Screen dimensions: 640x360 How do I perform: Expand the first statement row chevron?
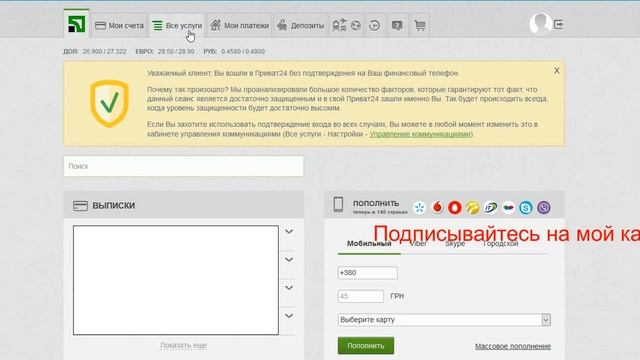click(x=289, y=231)
